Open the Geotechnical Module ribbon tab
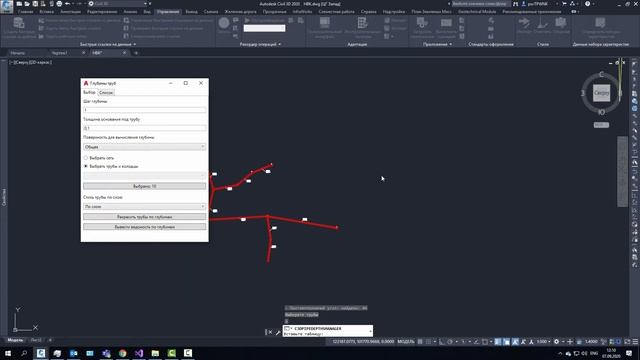 (477, 12)
